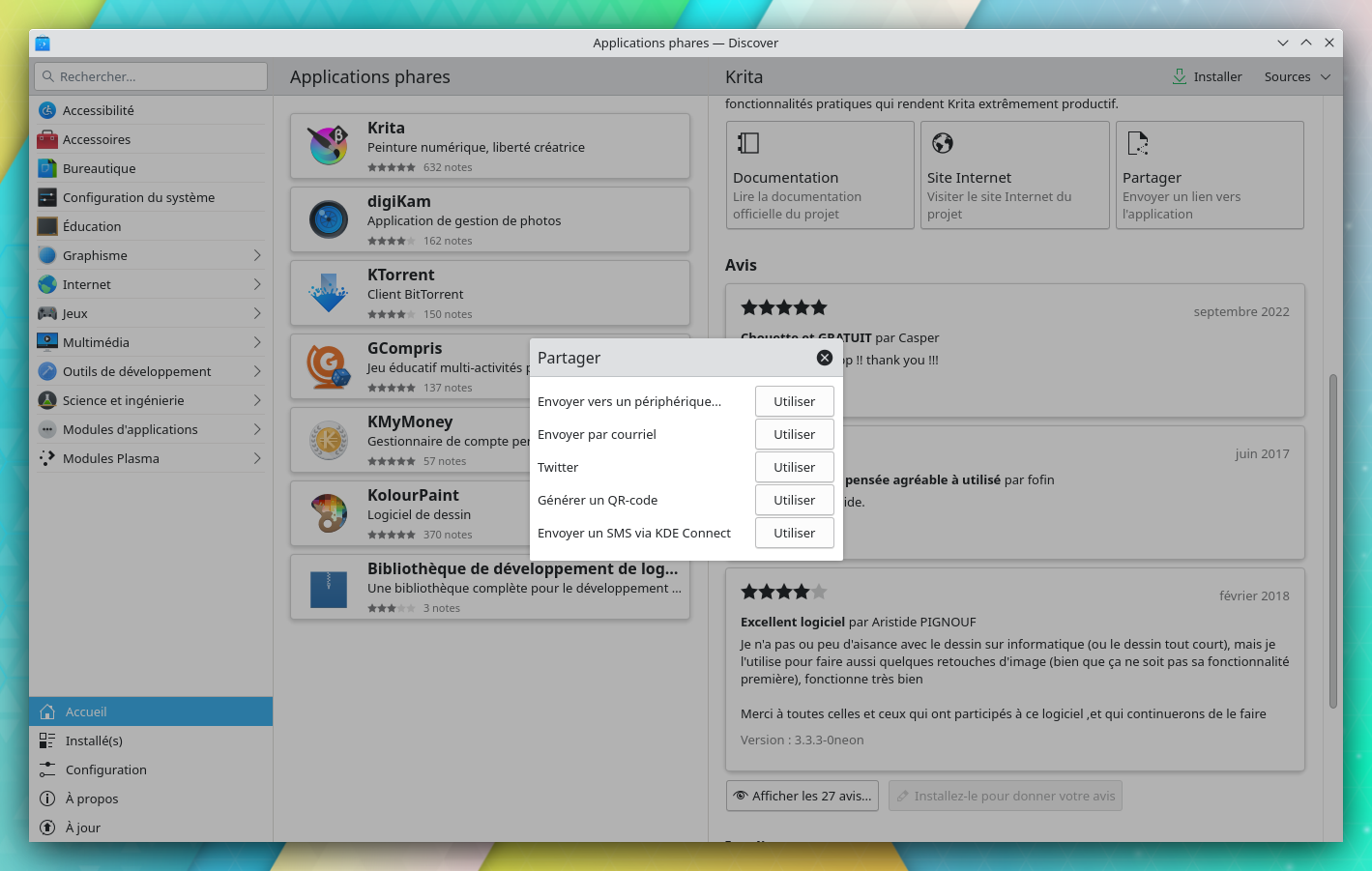Close the Partager dialog
Viewport: 1372px width, 871px height.
825,358
